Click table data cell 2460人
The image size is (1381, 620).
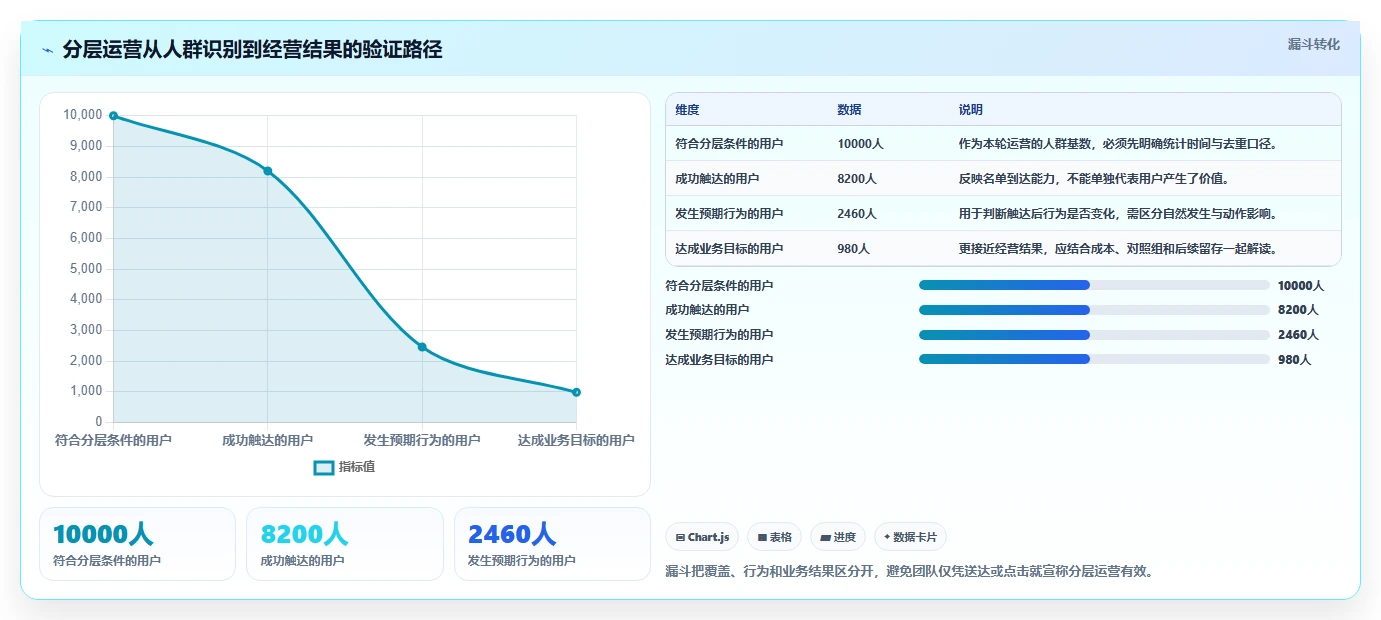click(857, 214)
